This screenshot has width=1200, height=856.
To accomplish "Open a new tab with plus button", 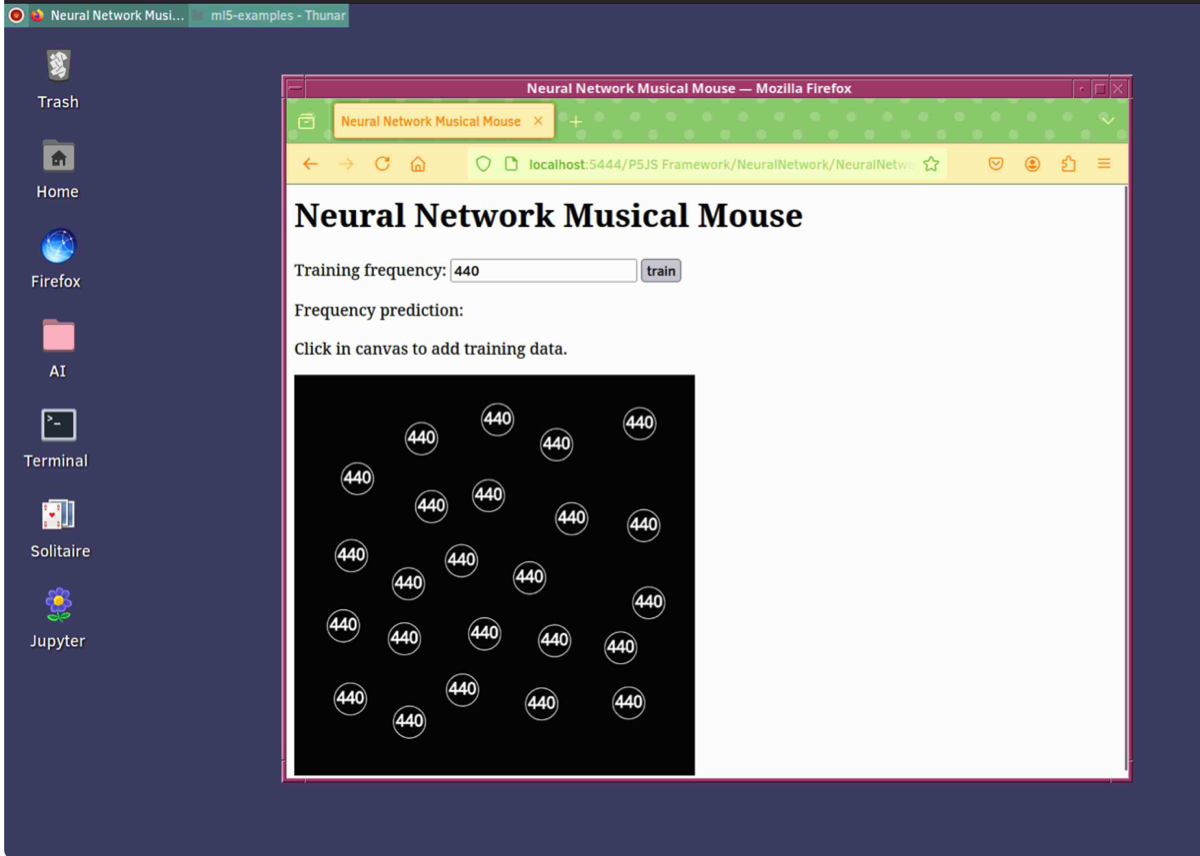I will point(576,121).
